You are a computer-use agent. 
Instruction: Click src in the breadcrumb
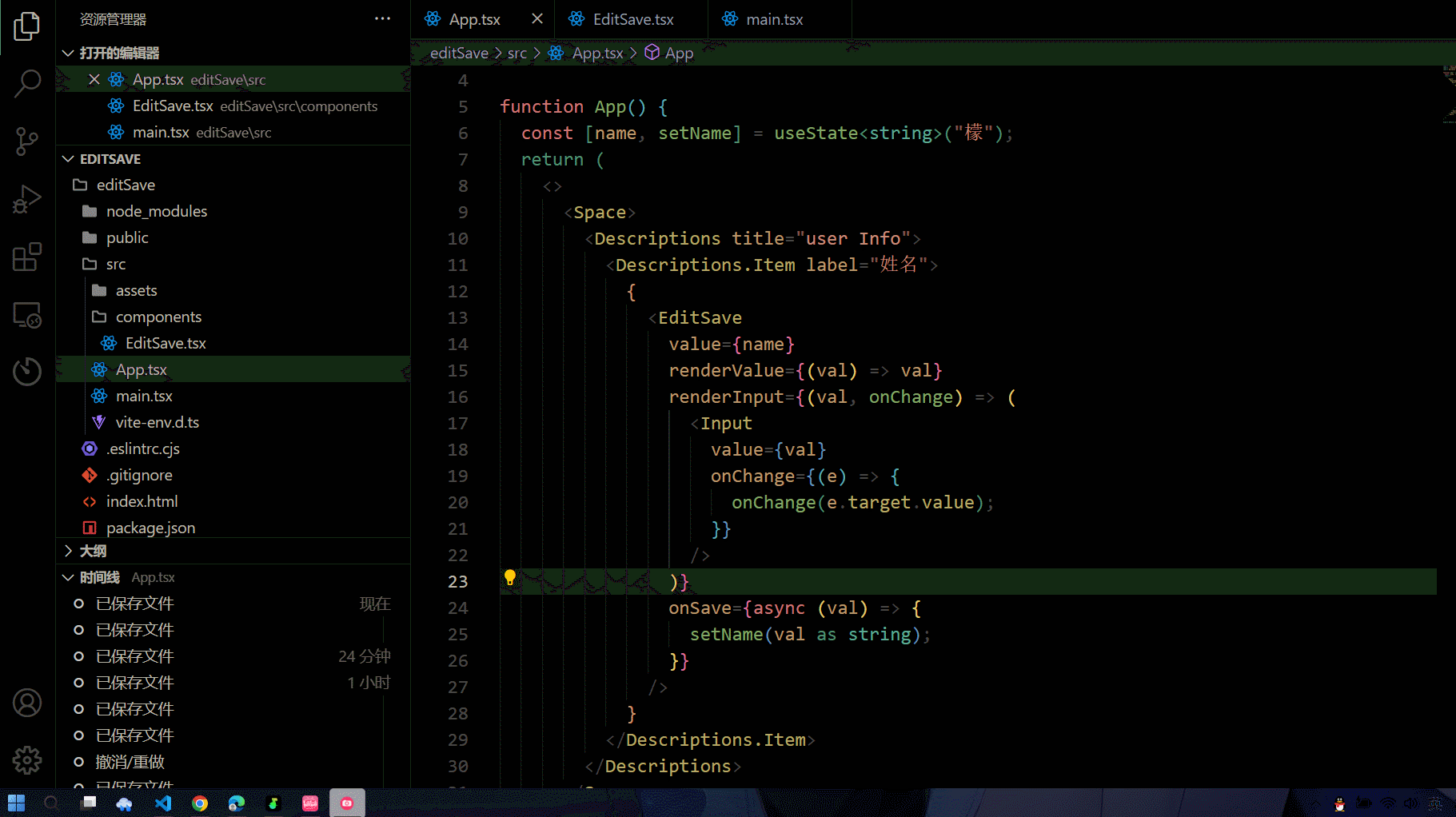(517, 53)
